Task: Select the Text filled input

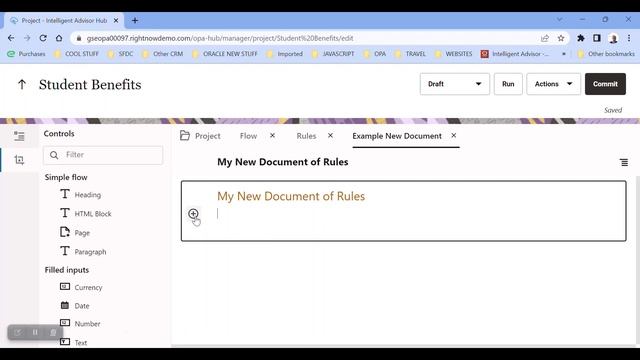Action: [74, 342]
